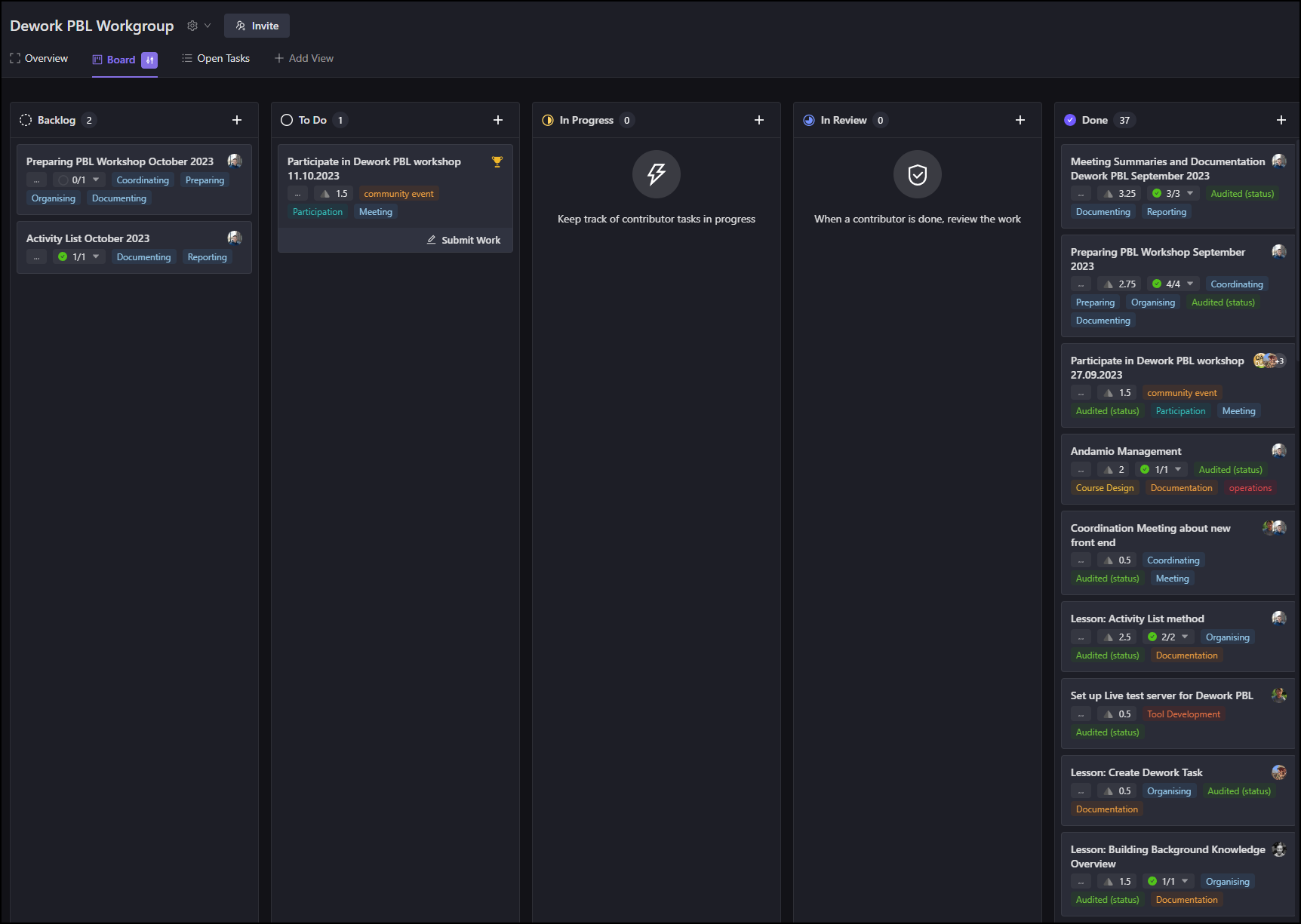Viewport: 1301px width, 924px height.
Task: Click avatar on Set up Live test server
Action: click(x=1279, y=695)
